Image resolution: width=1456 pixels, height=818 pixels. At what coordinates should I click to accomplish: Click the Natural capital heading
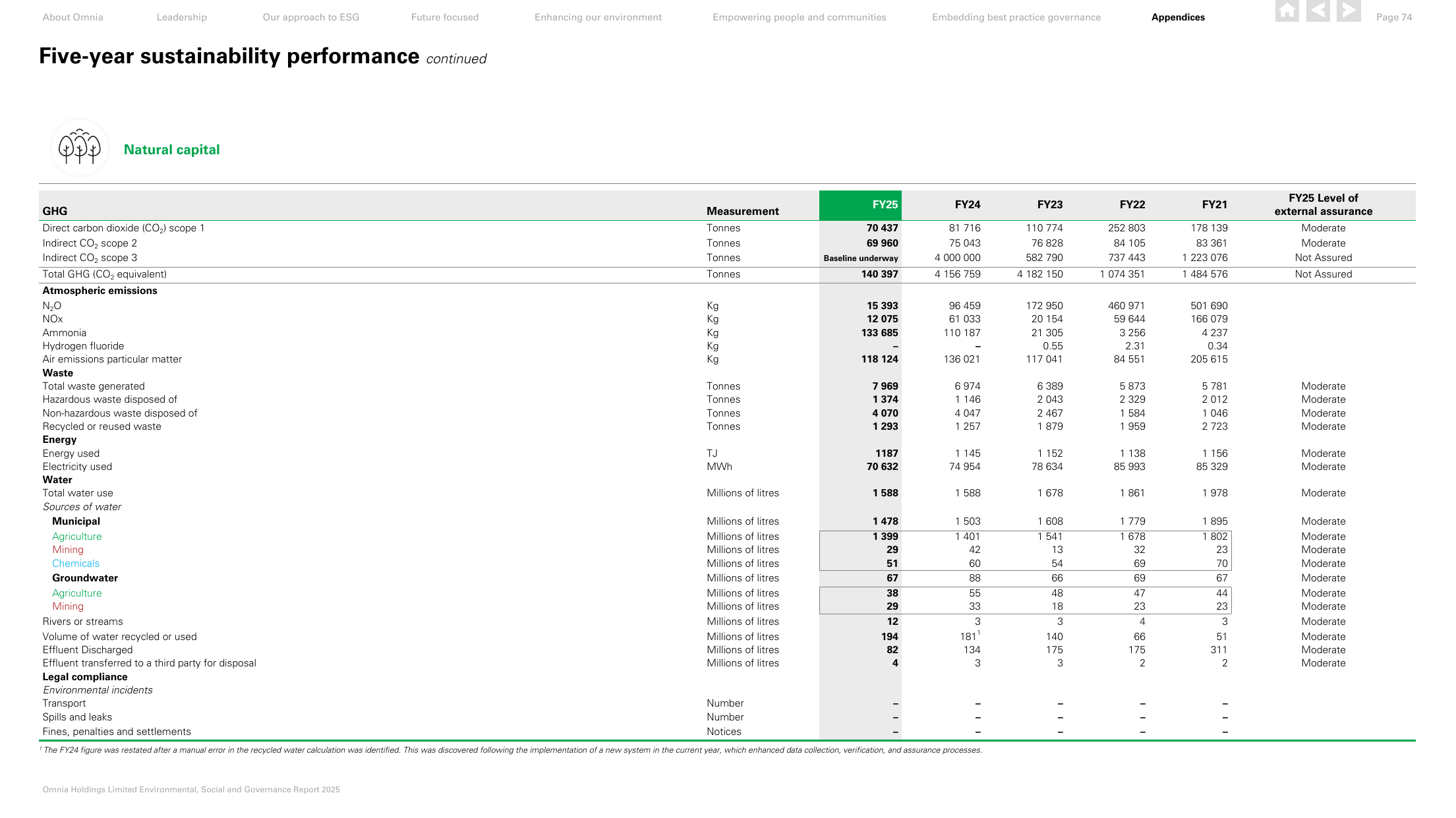[x=172, y=150]
